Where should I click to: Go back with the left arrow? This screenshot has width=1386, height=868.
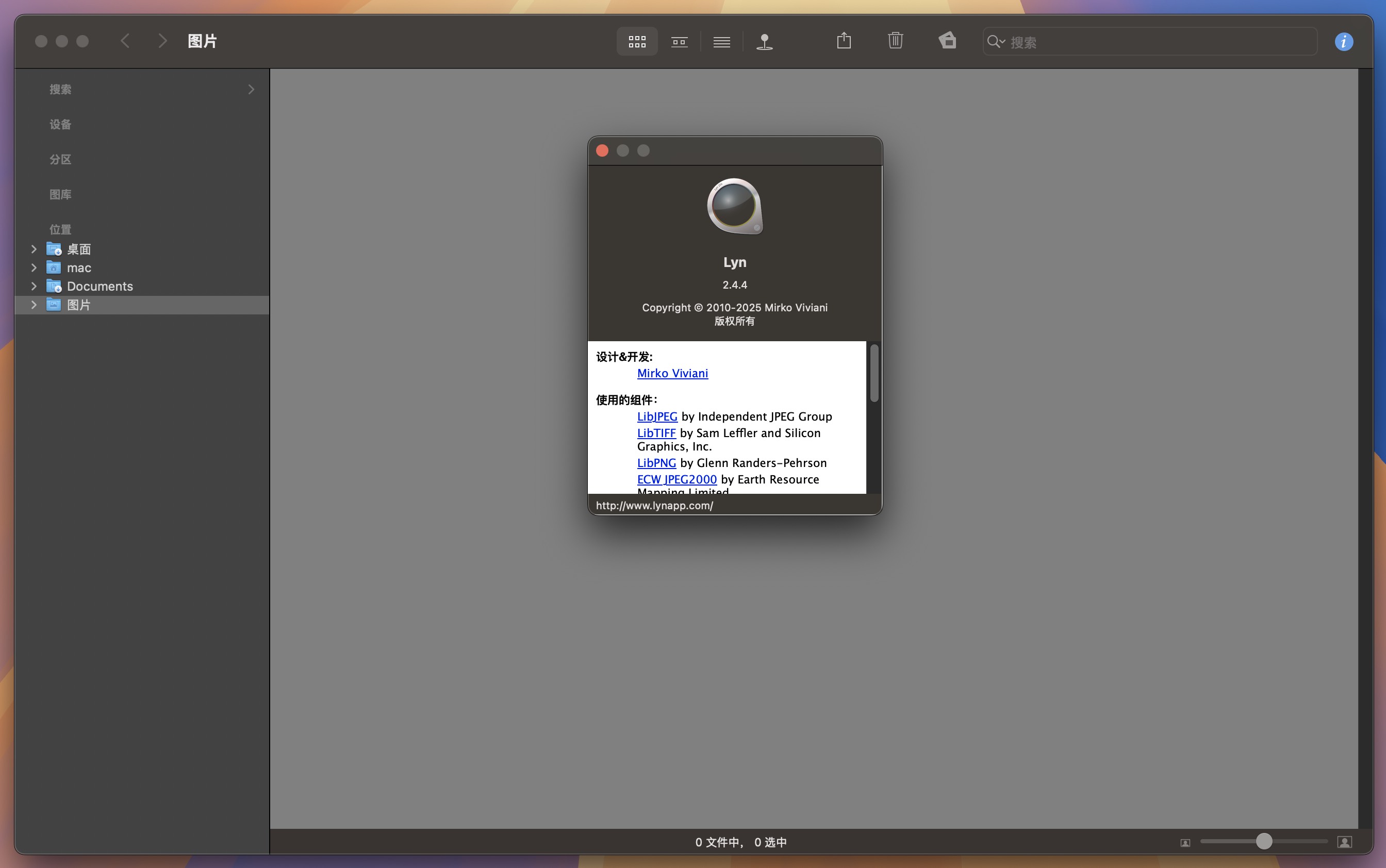[125, 41]
